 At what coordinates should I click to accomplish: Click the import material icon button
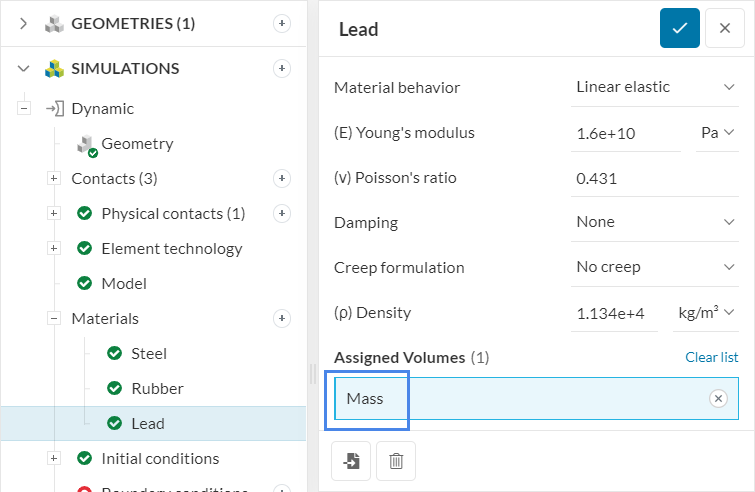tap(351, 461)
